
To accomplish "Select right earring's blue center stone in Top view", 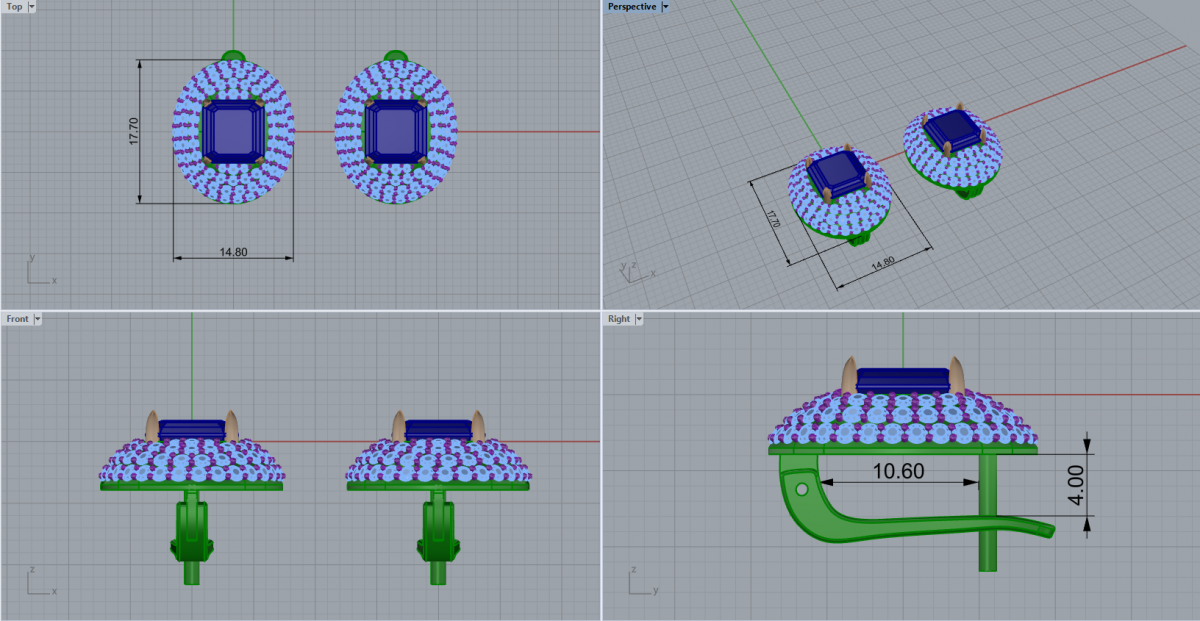I will 396,131.
